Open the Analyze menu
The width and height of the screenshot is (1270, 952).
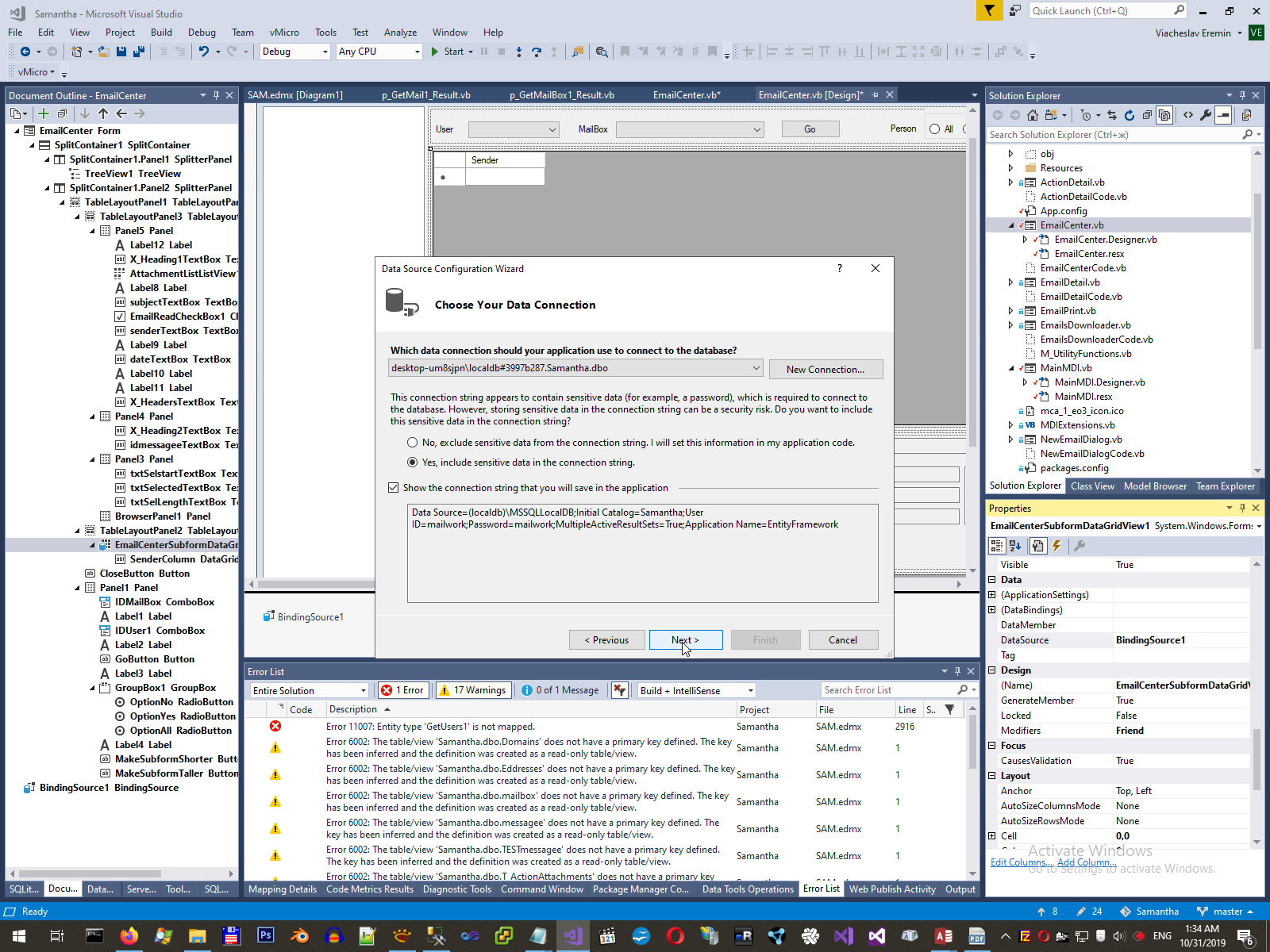tap(400, 33)
